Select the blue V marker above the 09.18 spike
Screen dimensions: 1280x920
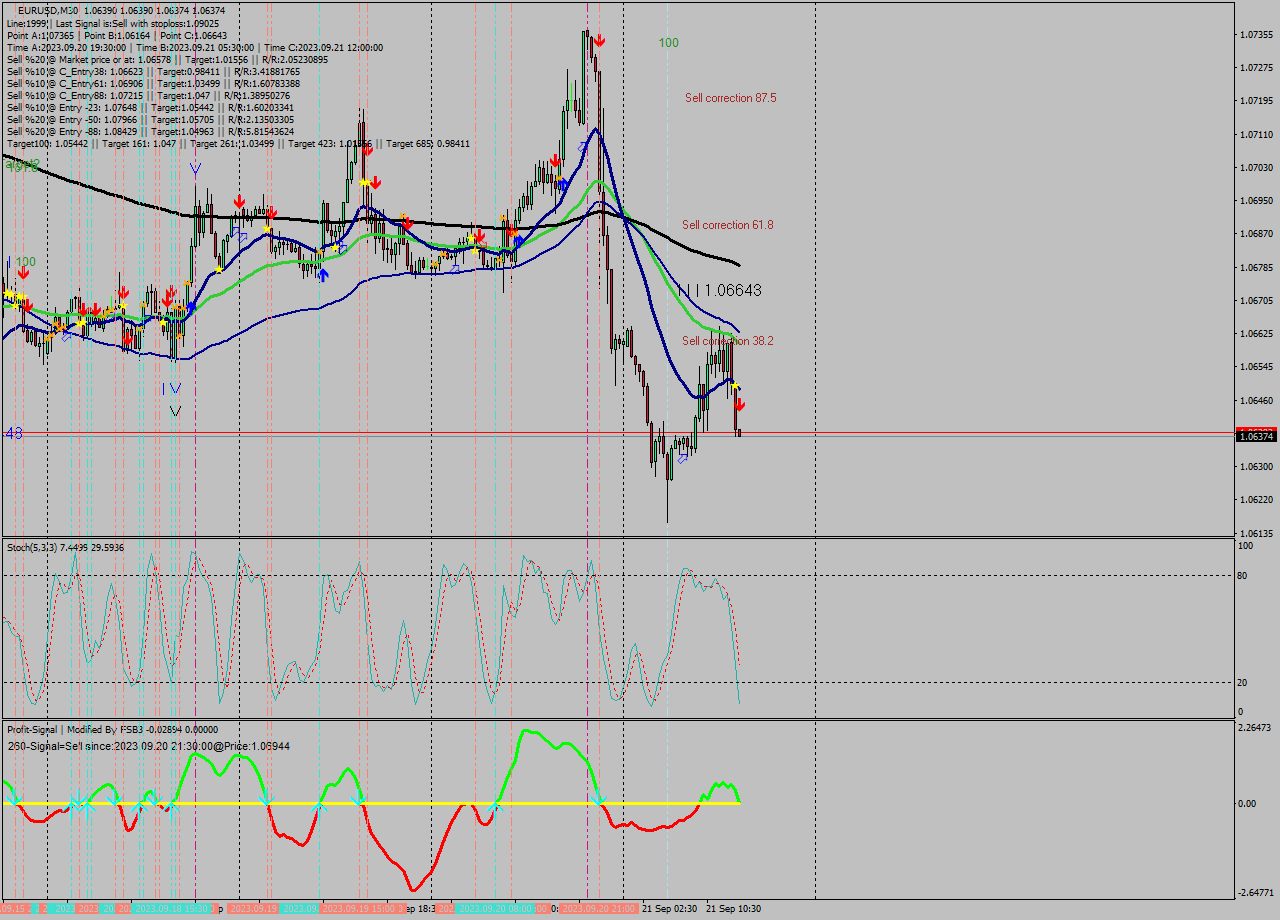[195, 170]
